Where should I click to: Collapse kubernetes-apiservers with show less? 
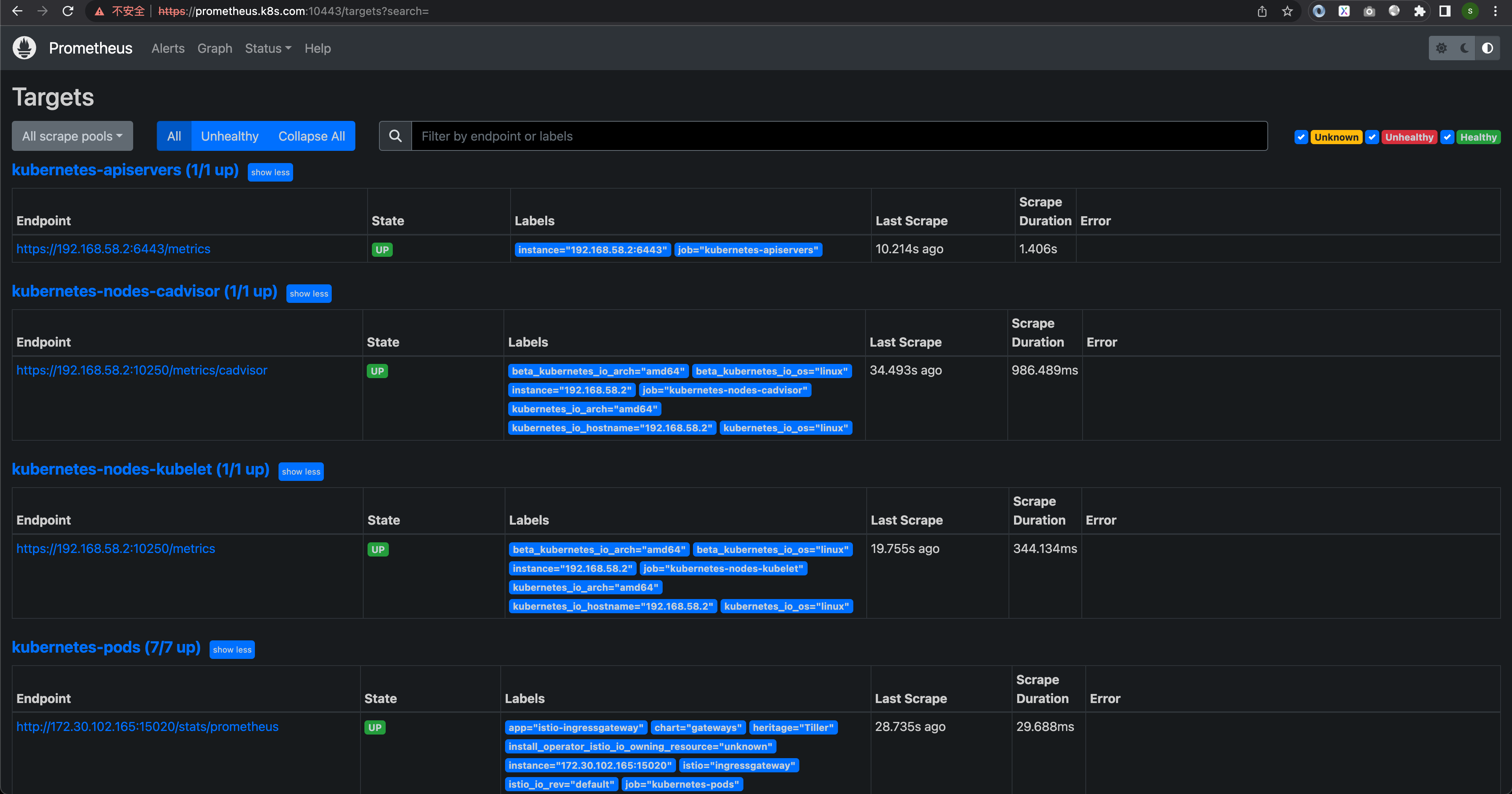270,172
